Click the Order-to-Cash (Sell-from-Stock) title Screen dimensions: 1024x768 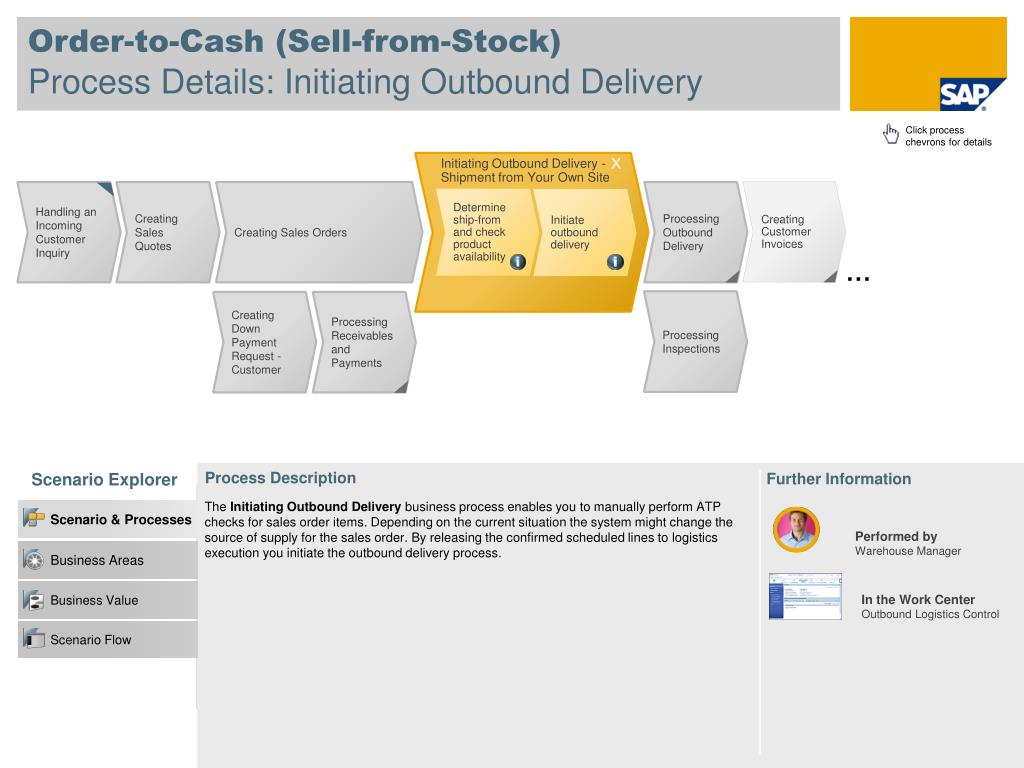coord(295,41)
